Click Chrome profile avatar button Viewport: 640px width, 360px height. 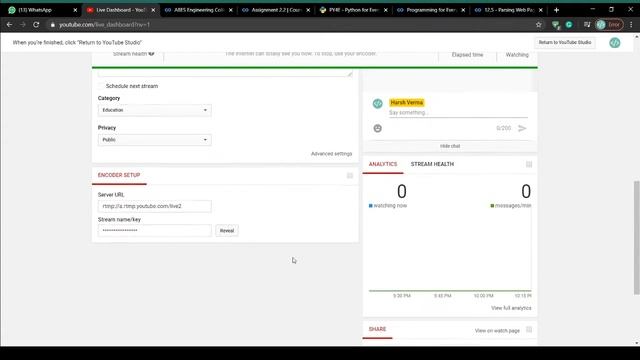609,24
